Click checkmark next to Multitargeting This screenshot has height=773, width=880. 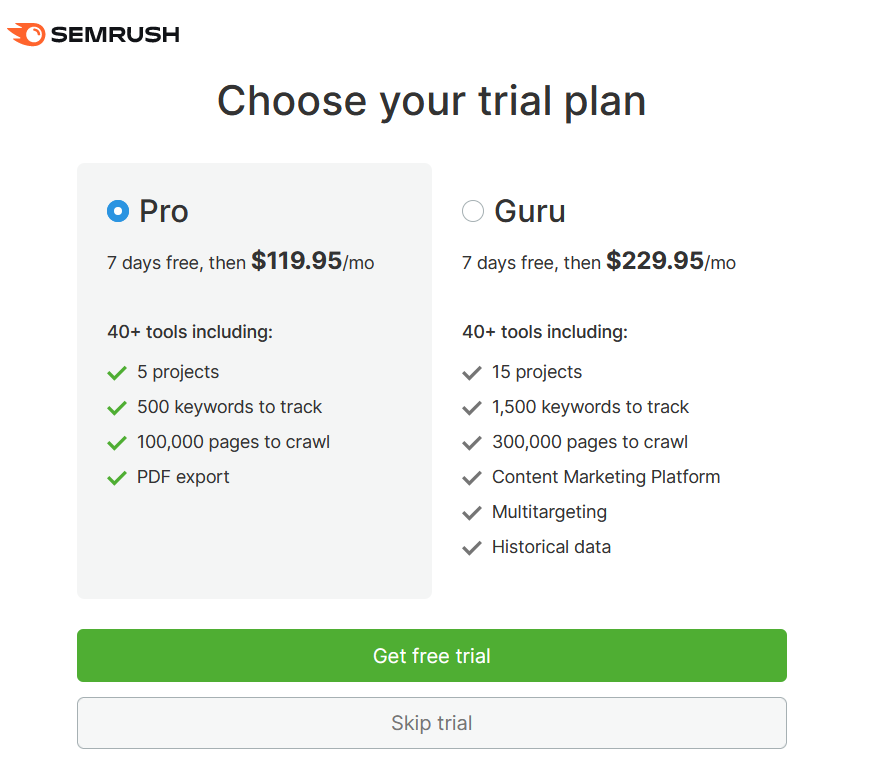pos(472,513)
